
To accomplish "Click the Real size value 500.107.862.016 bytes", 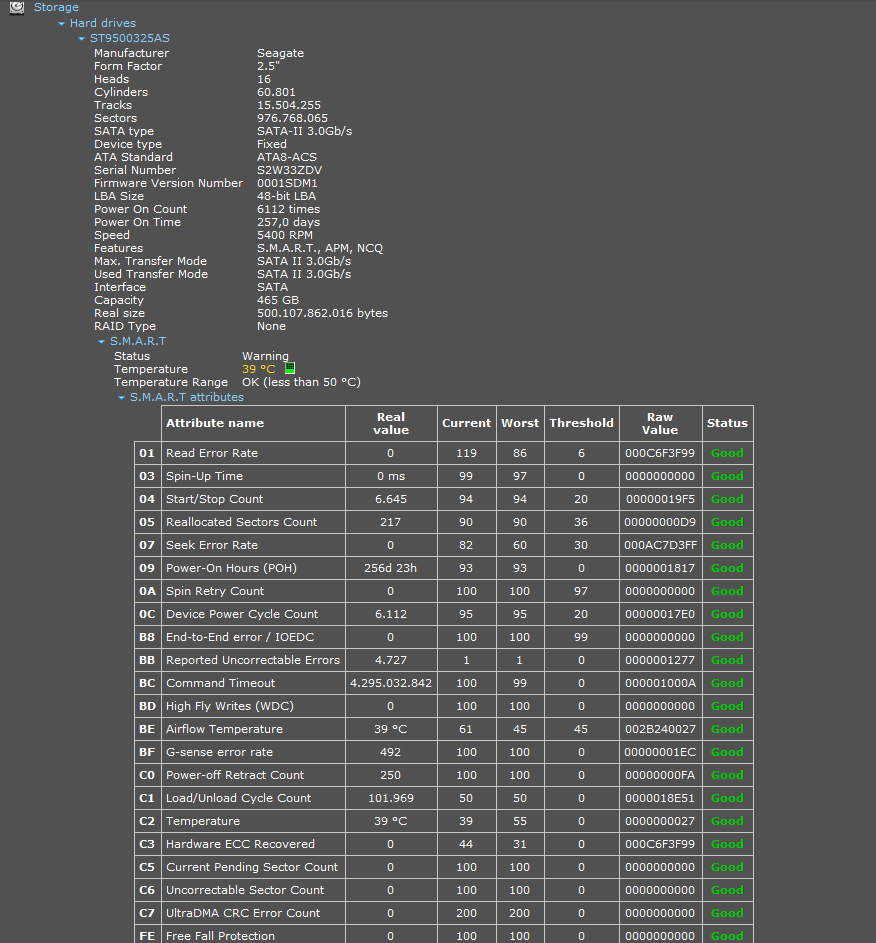I will (322, 313).
